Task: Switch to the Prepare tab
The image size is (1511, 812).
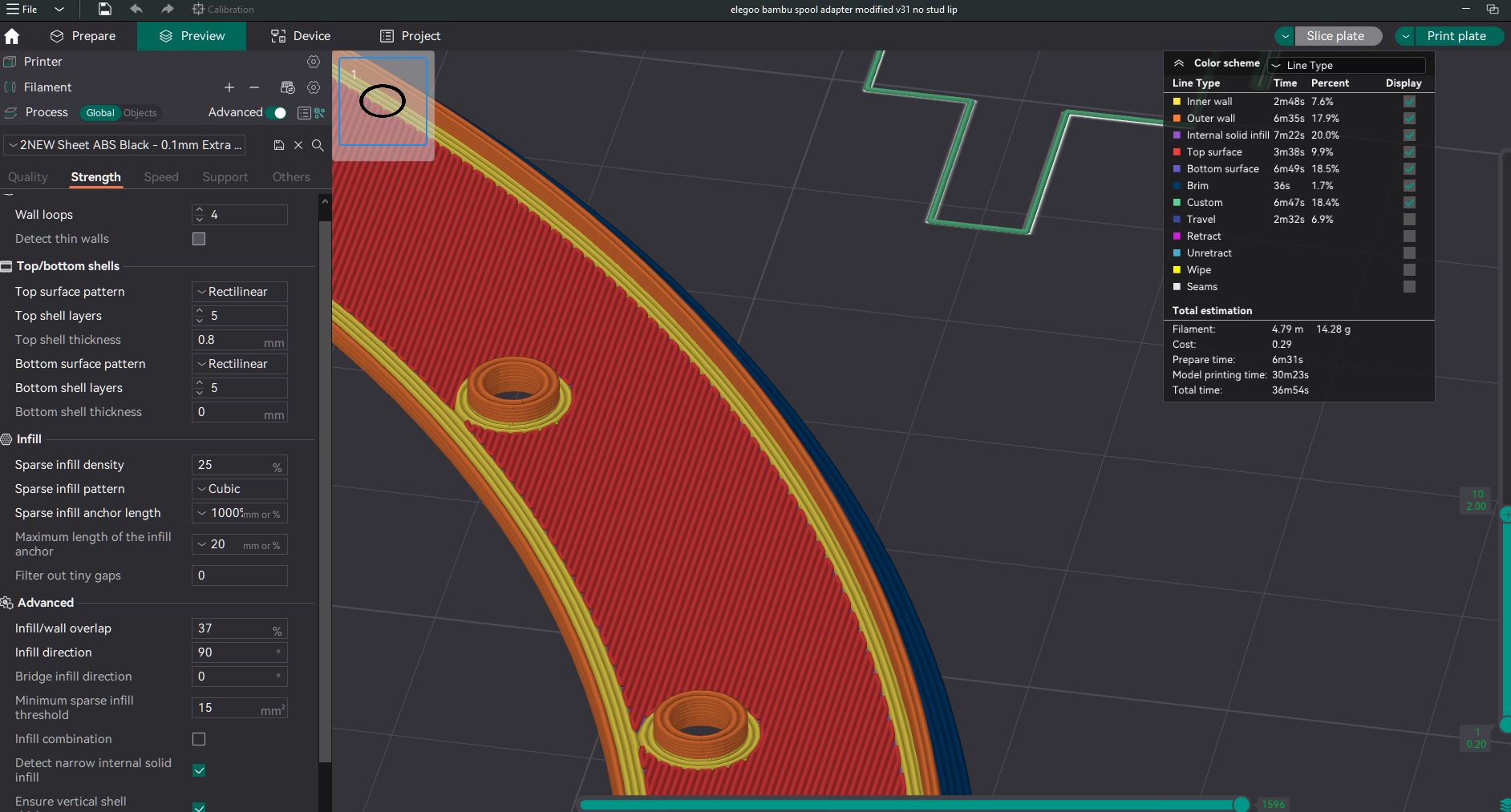Action: pyautogui.click(x=83, y=36)
